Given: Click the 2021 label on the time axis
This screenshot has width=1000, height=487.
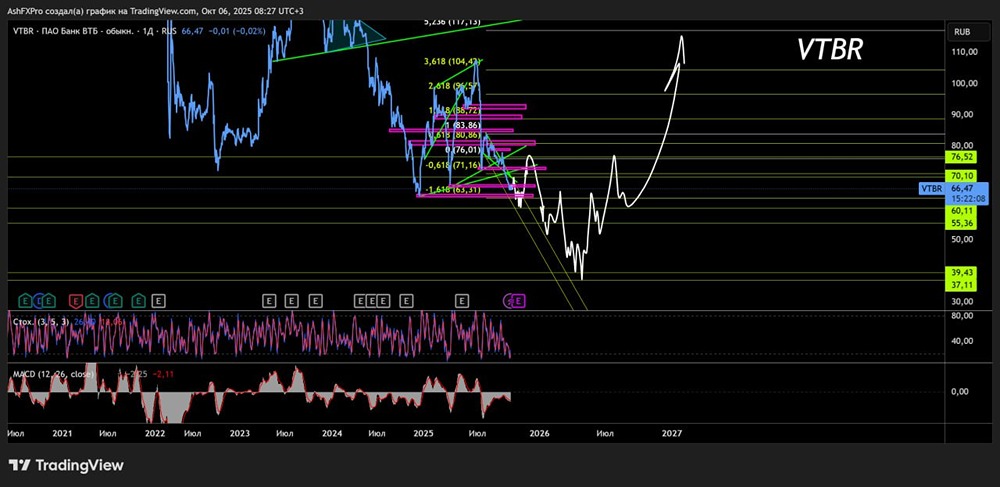Looking at the screenshot, I should [x=62, y=433].
